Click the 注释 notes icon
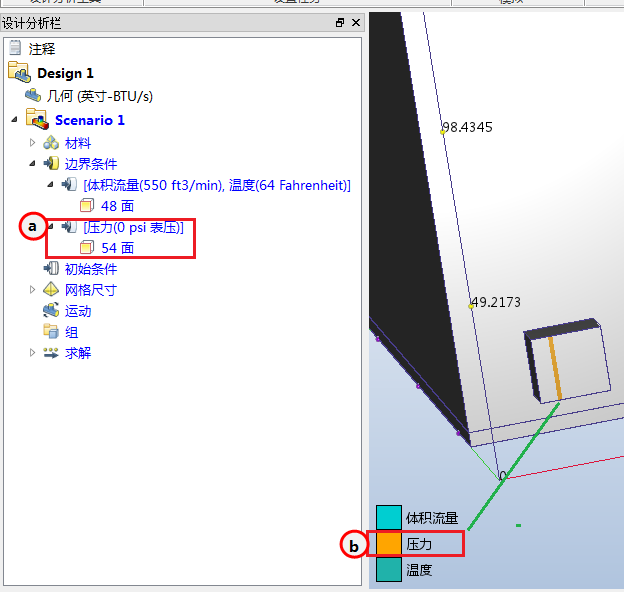 (15, 48)
